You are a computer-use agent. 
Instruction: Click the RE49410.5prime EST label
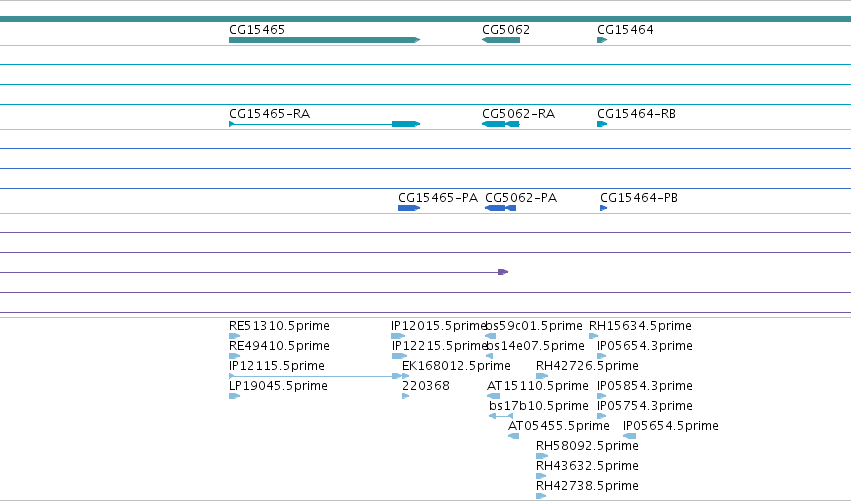pyautogui.click(x=279, y=346)
